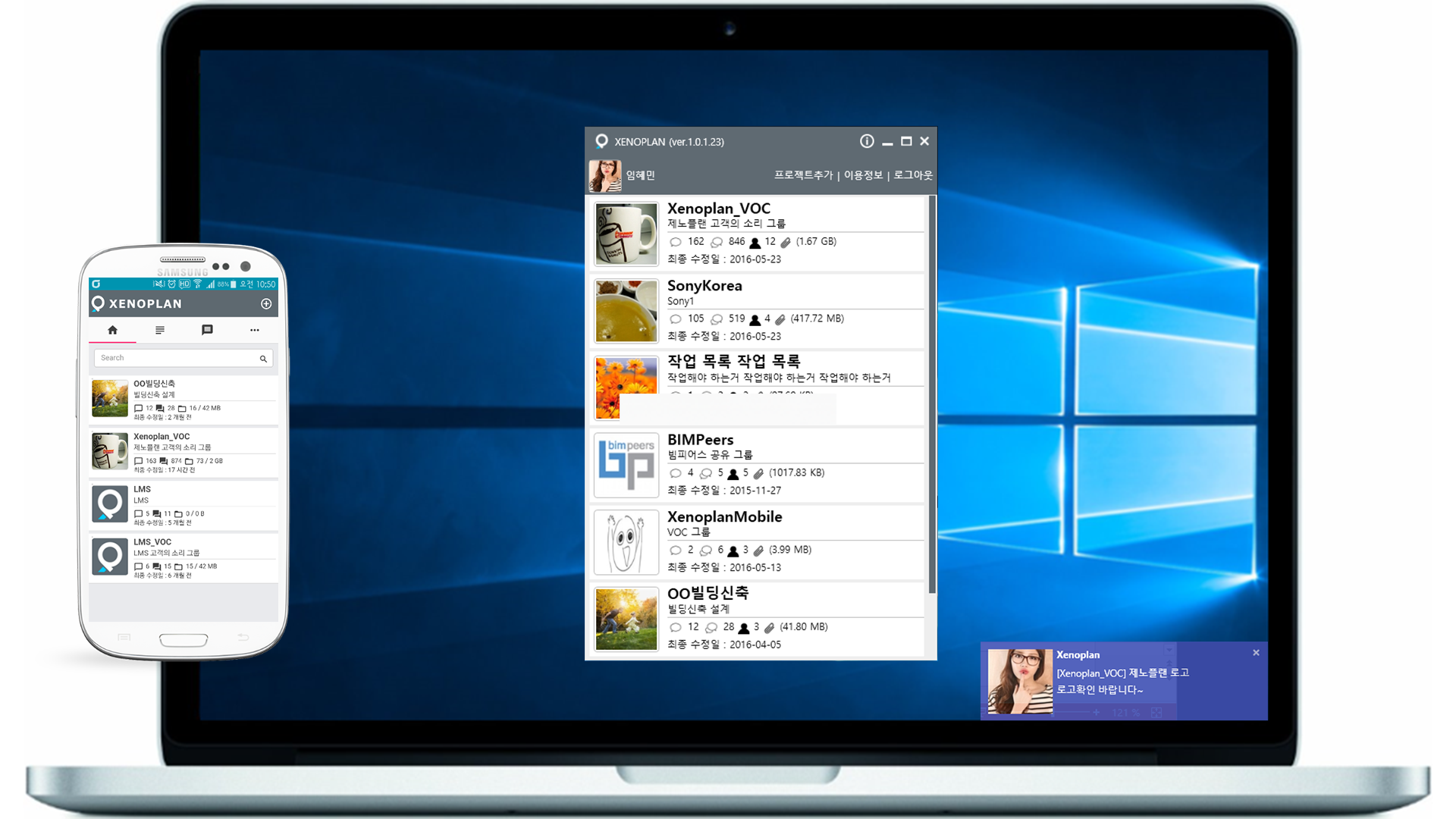Open the XenoplanMobile project title
Screen dimensions: 1456x819
click(x=724, y=516)
